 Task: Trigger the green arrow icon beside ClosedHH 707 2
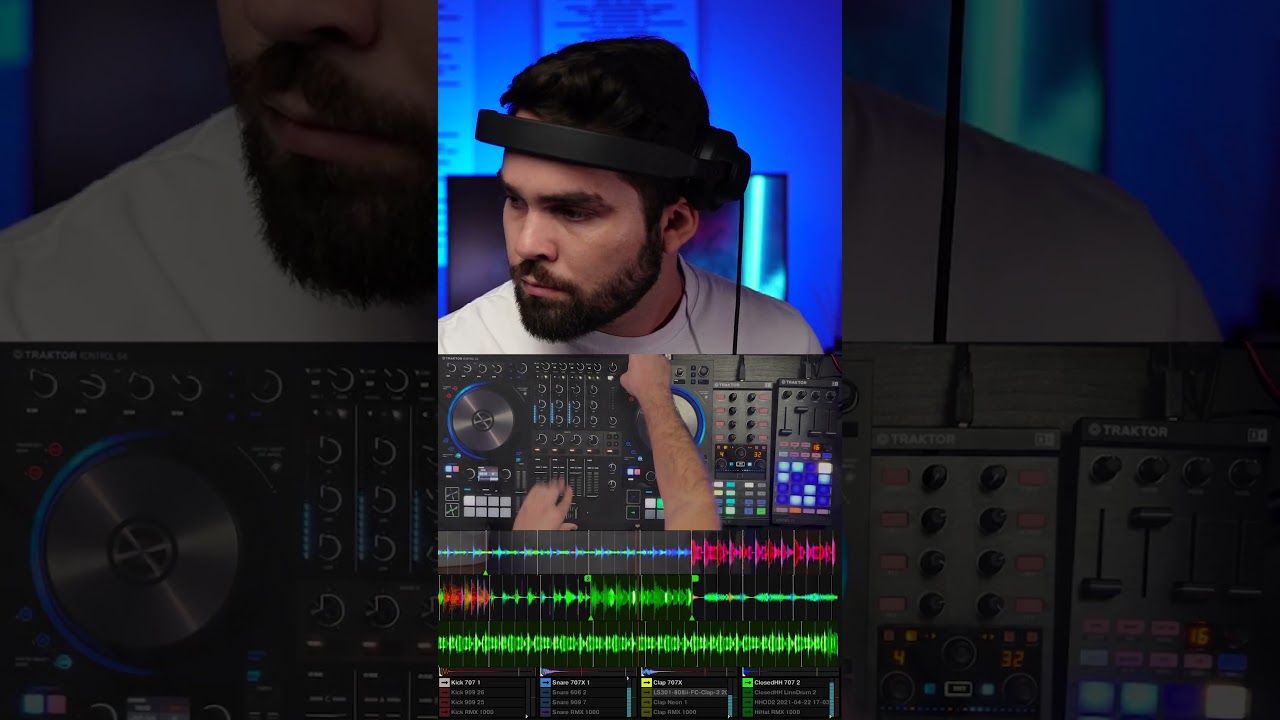pyautogui.click(x=747, y=683)
